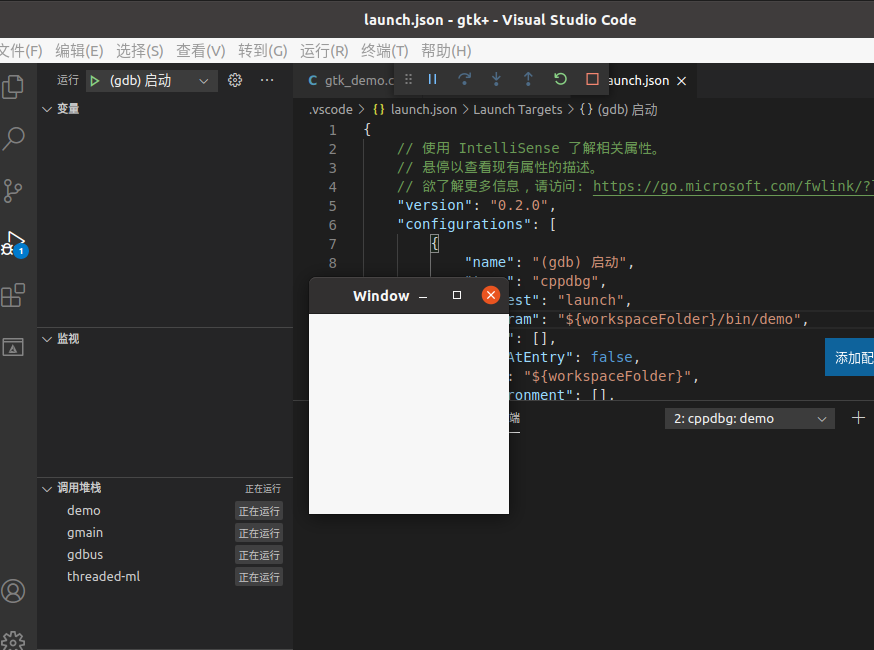Screen dimensions: 874x650
Task: Open the 查看(V) menu
Action: click(201, 51)
